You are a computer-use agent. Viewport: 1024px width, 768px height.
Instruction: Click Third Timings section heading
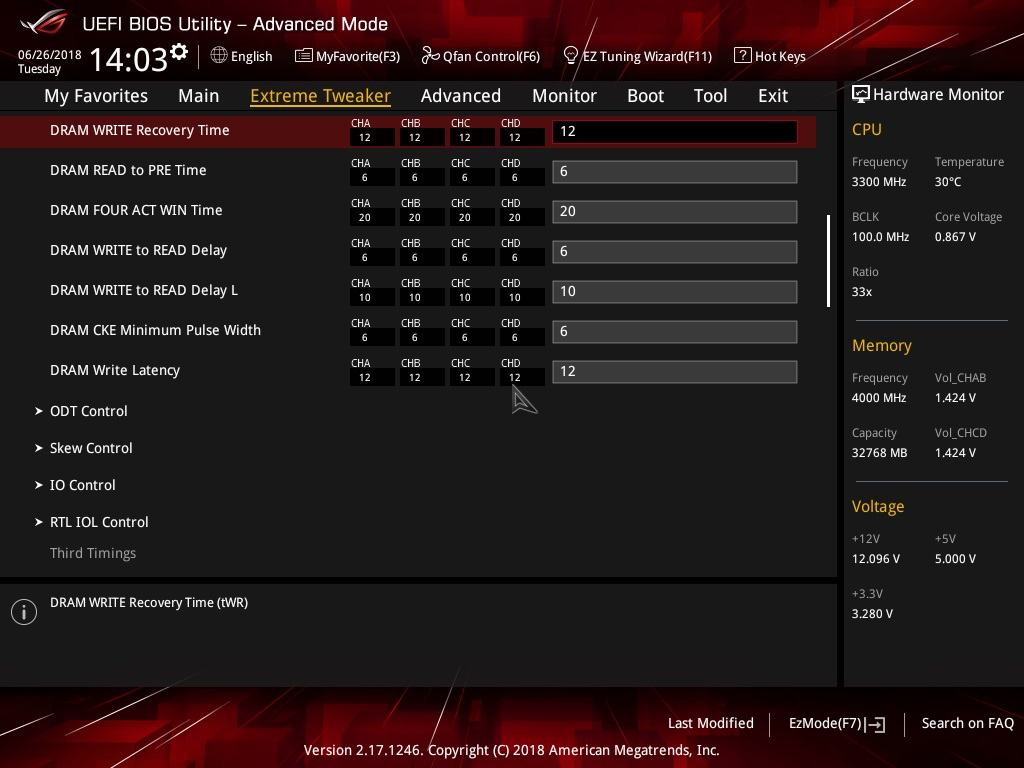93,553
